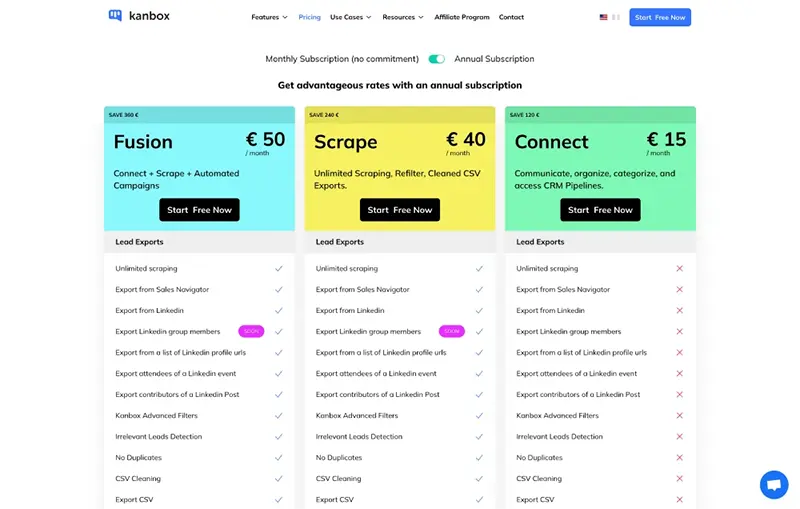Click the header Start Free Now button
800x509 pixels.
[x=660, y=17]
